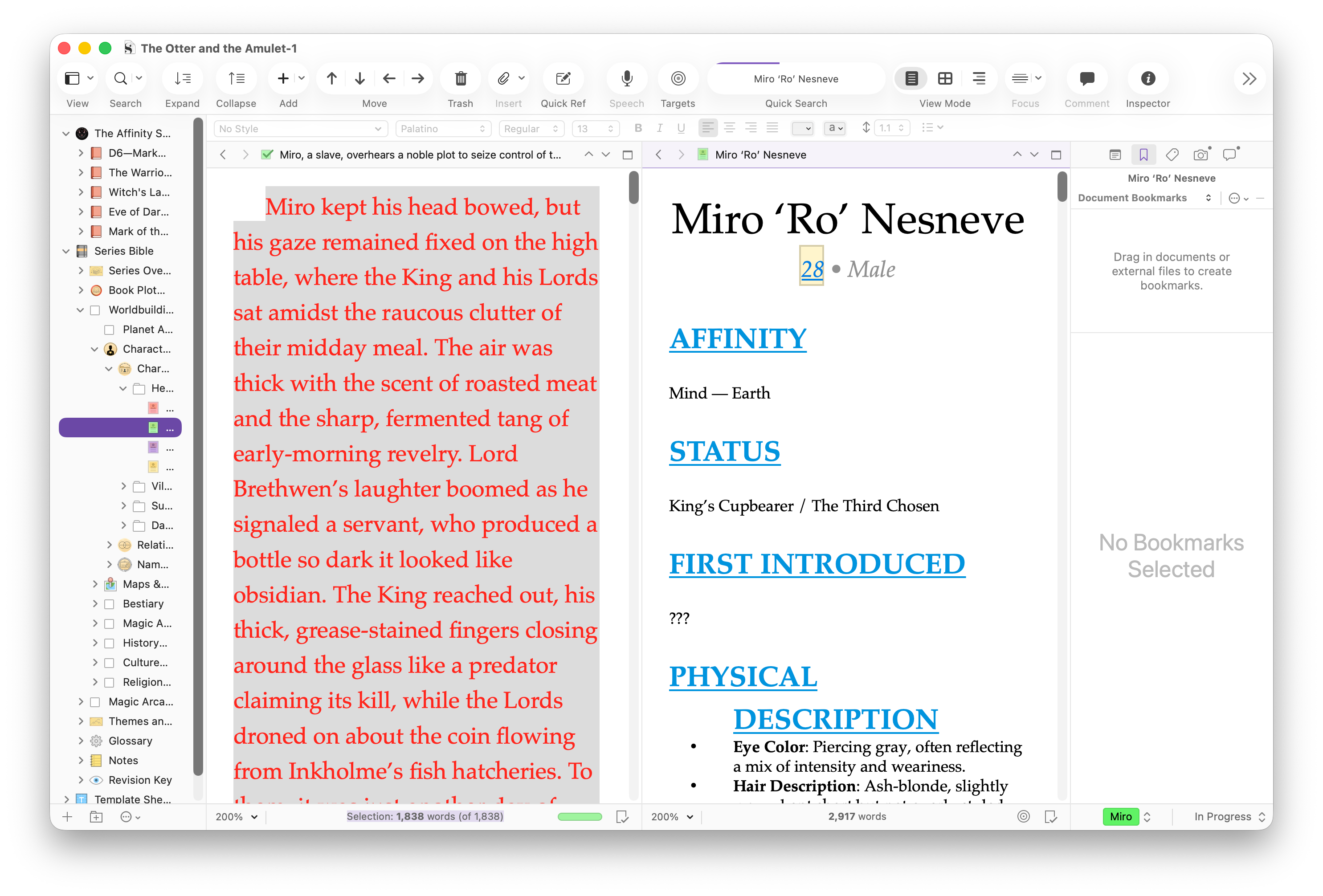This screenshot has height=896, width=1323.
Task: Open the No Style dropdown
Action: [x=301, y=129]
